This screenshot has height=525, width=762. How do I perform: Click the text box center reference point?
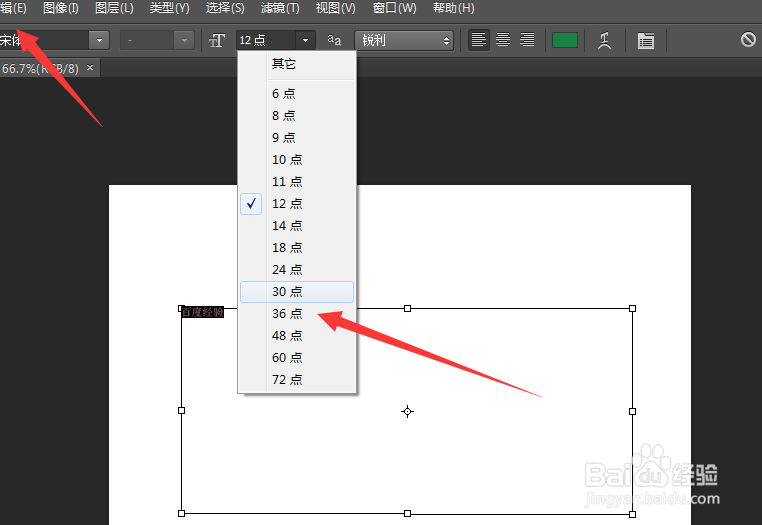(x=407, y=412)
